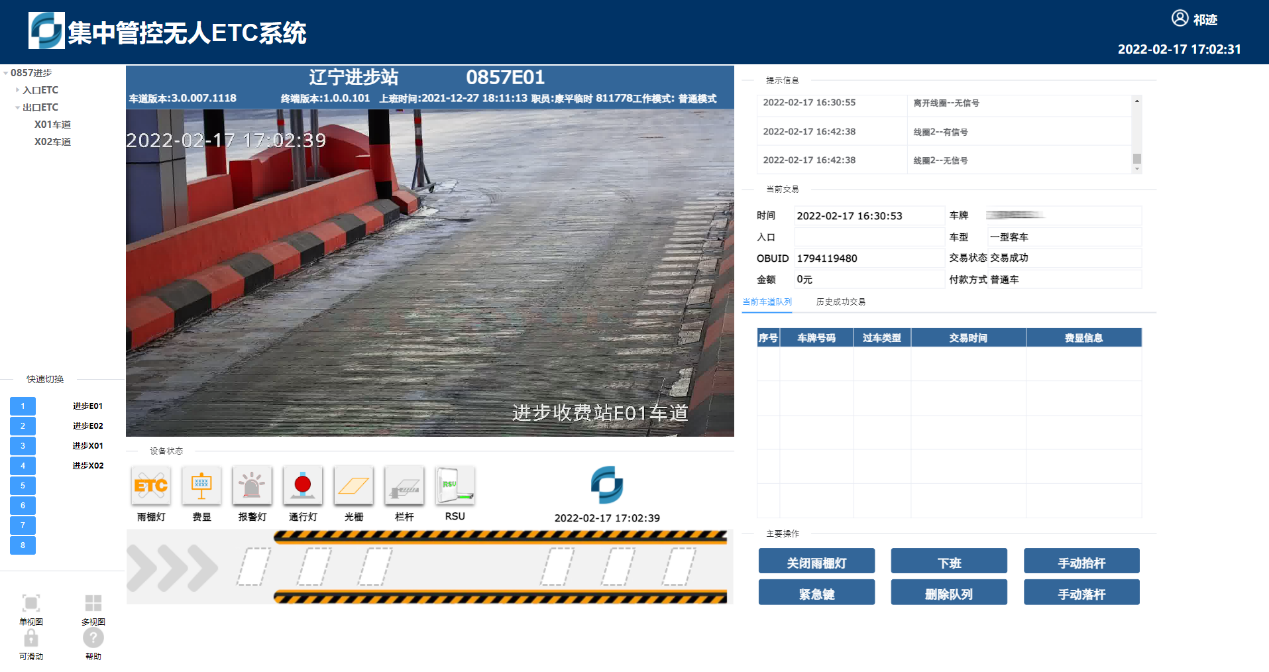The height and width of the screenshot is (672, 1269).
Task: Switch to the 当前车道队列 tab
Action: click(767, 301)
